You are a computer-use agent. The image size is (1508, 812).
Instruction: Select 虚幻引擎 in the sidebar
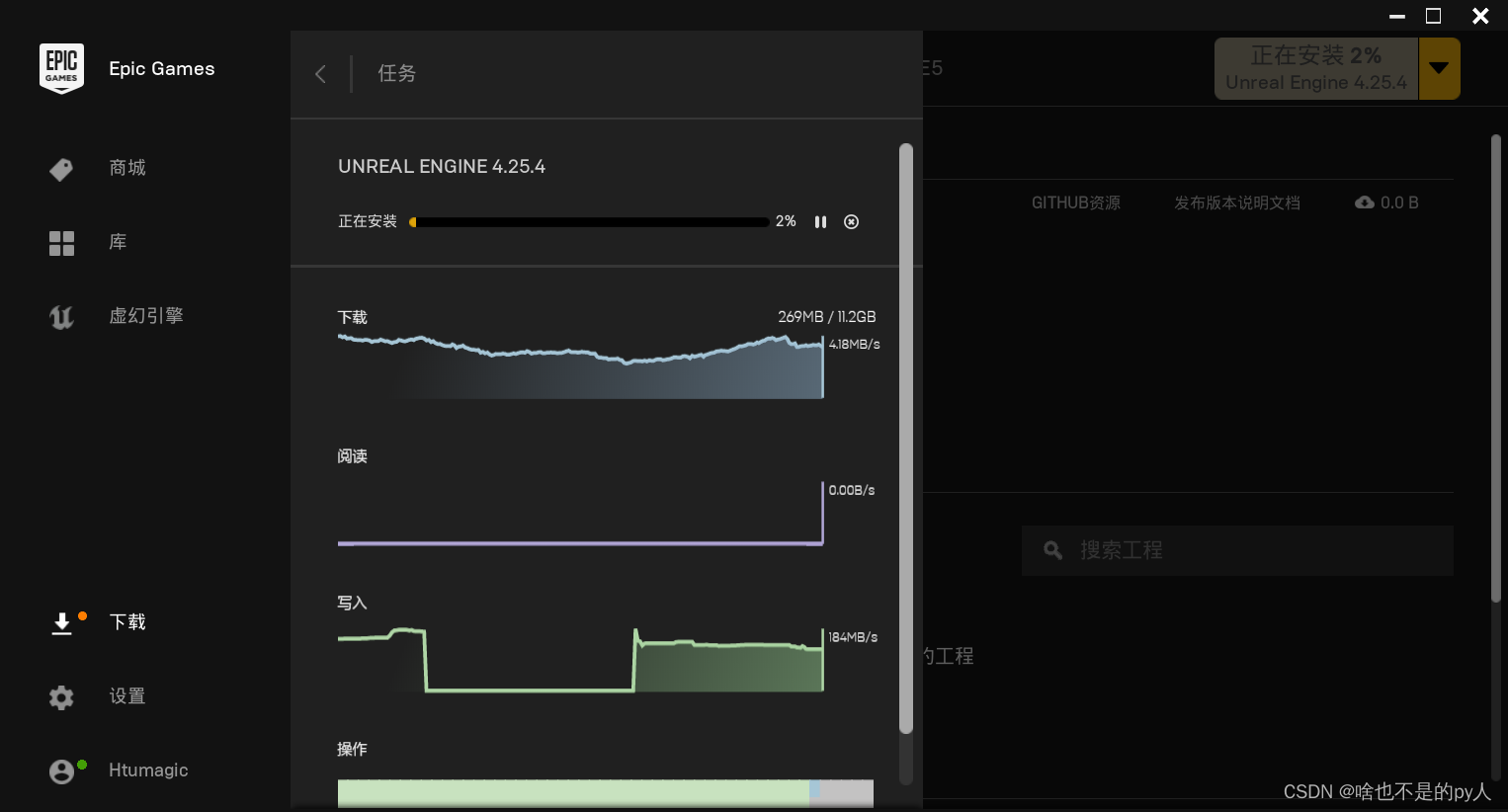pos(146,316)
